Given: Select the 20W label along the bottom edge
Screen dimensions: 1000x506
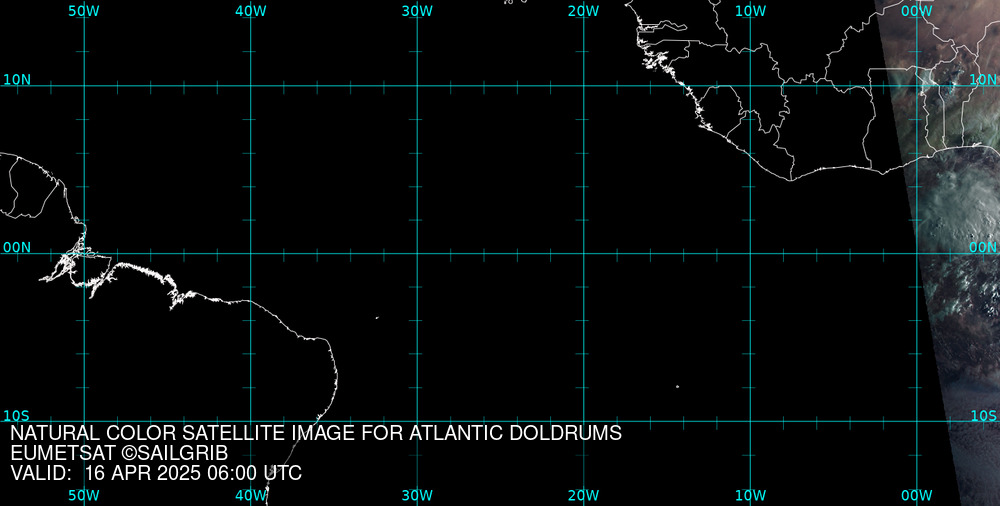Looking at the screenshot, I should tap(584, 496).
